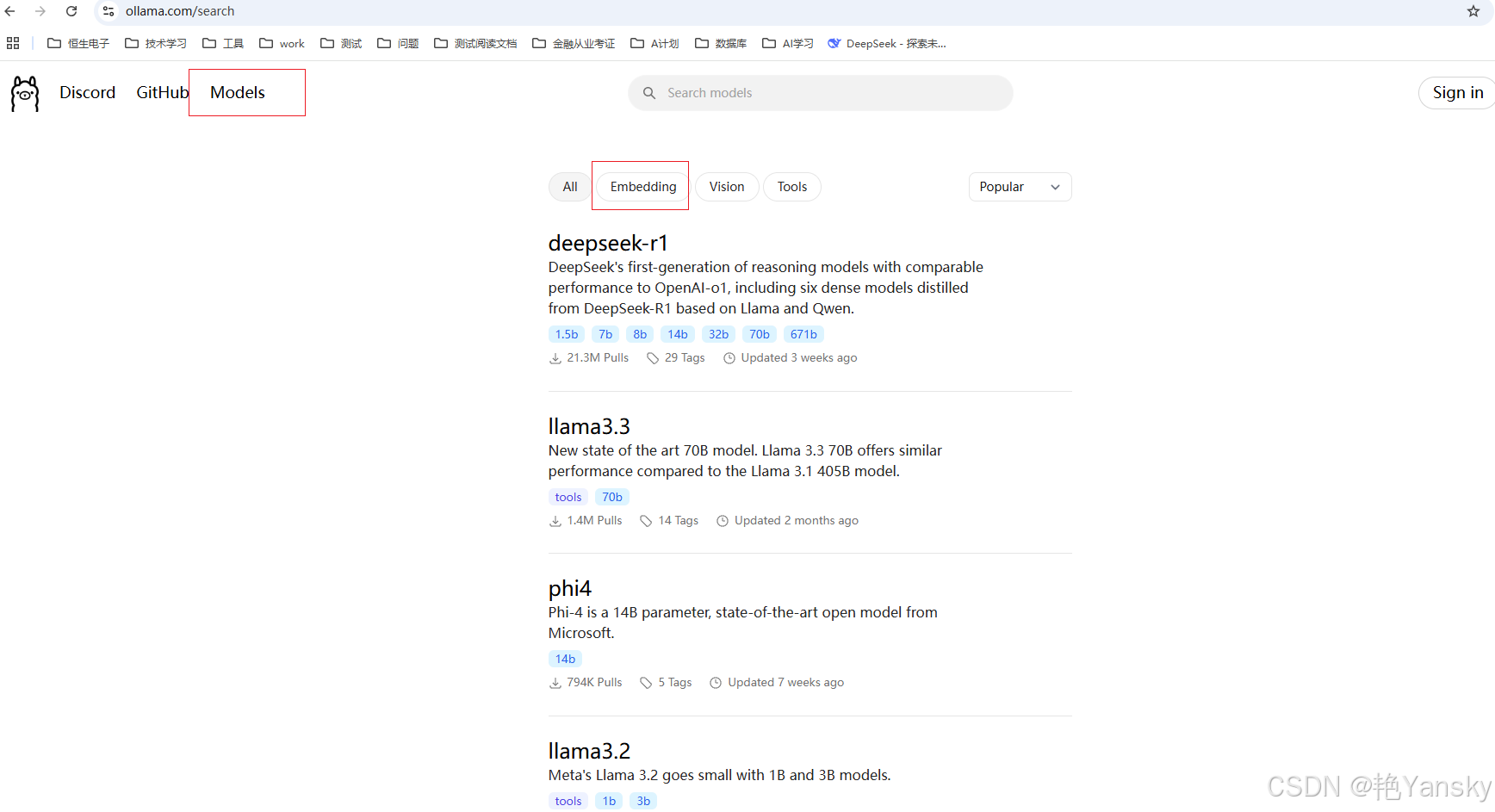
Task: Open the 数据库 bookmark folder
Action: tap(721, 43)
